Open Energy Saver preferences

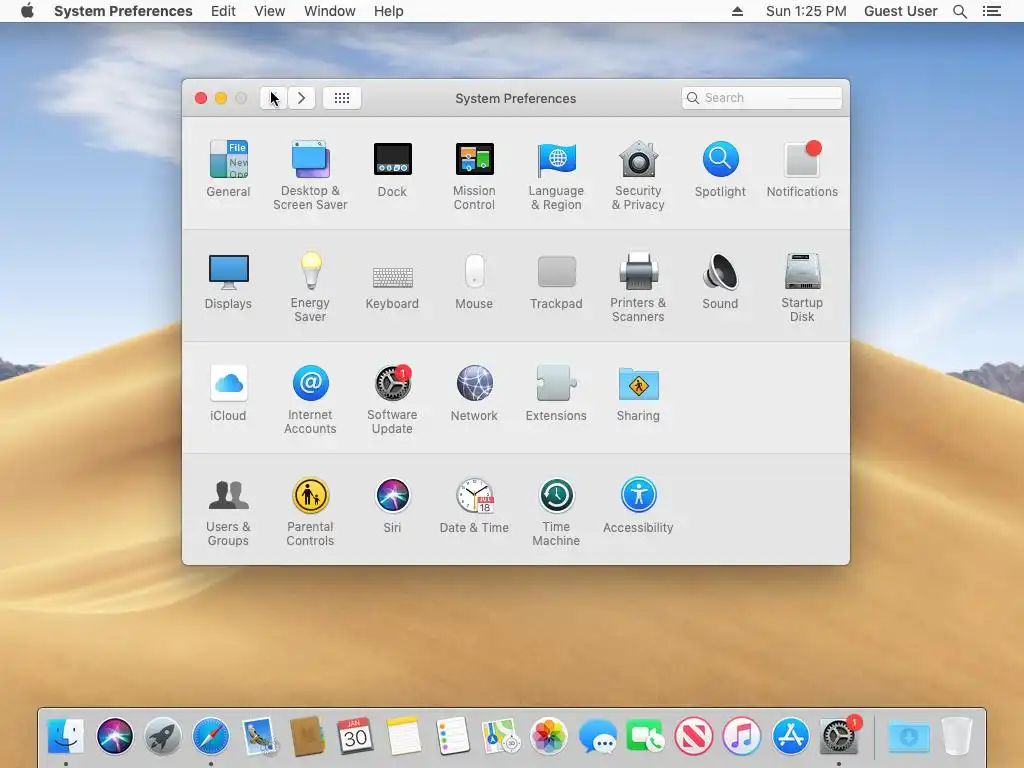(310, 287)
